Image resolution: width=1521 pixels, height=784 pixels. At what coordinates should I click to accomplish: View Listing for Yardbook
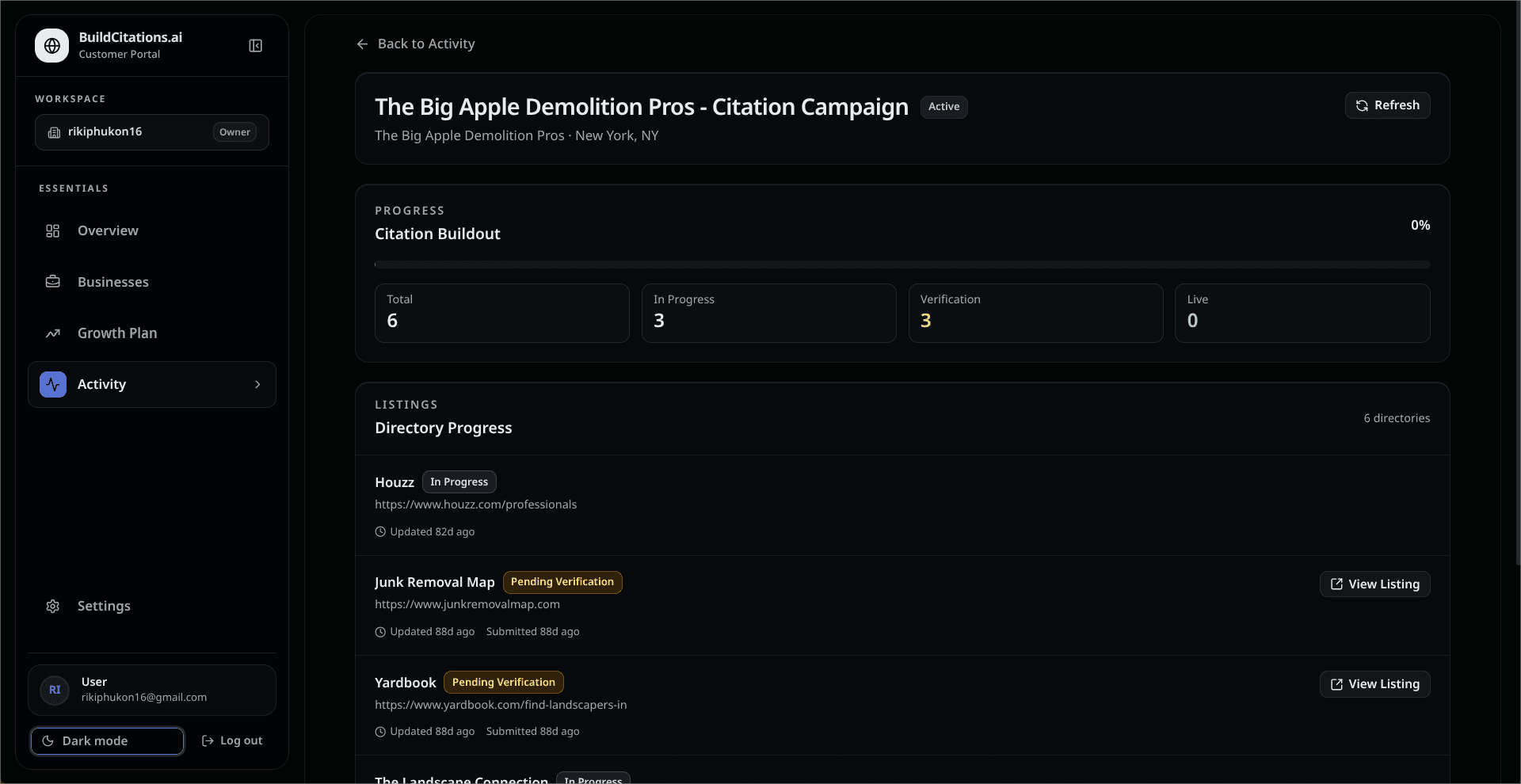pos(1374,684)
